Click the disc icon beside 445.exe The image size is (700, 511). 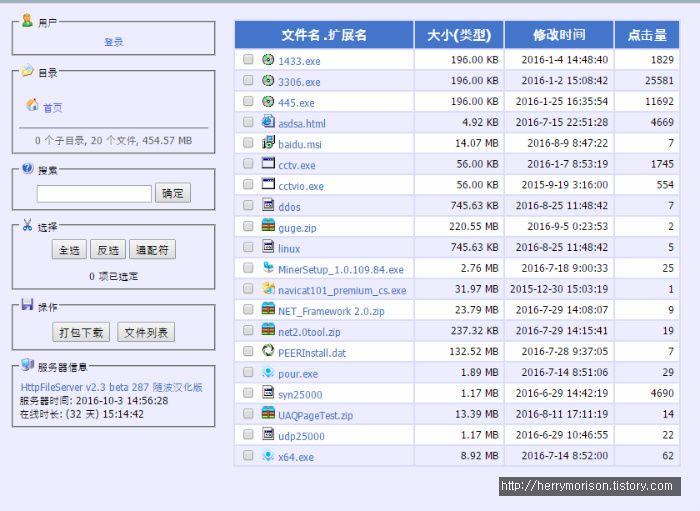268,101
